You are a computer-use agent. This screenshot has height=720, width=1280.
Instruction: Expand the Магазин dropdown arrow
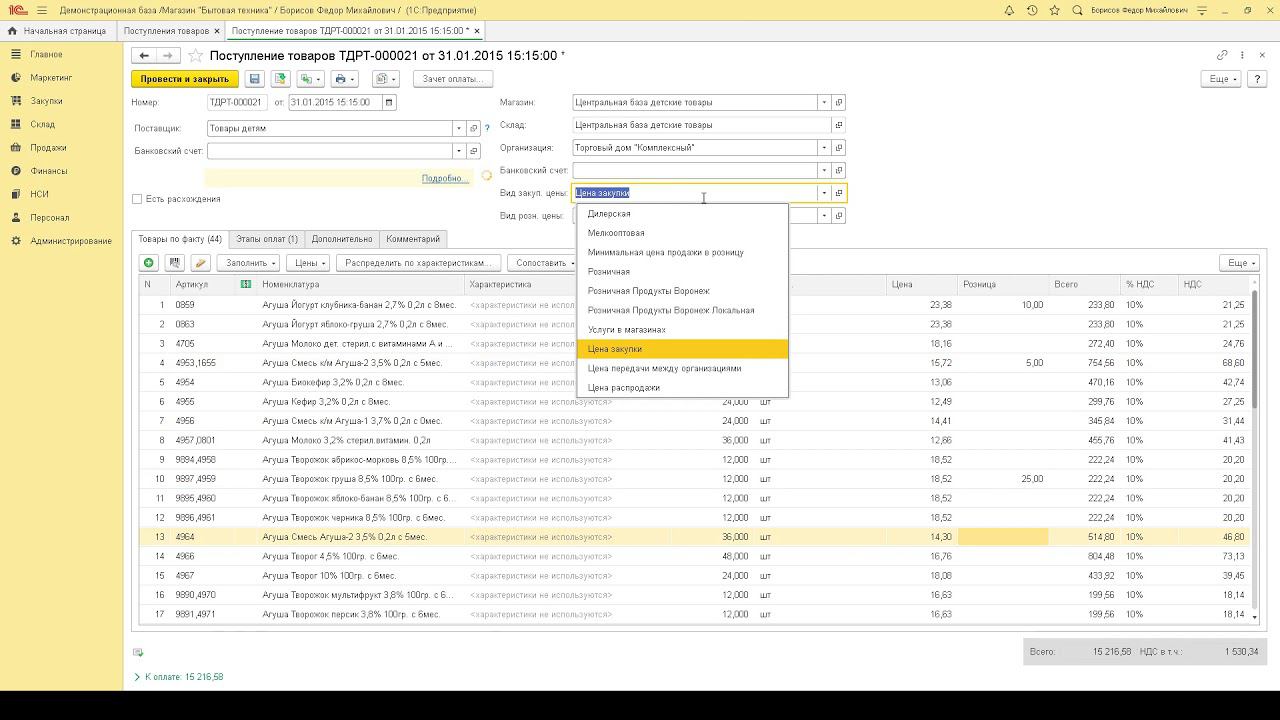coord(824,102)
